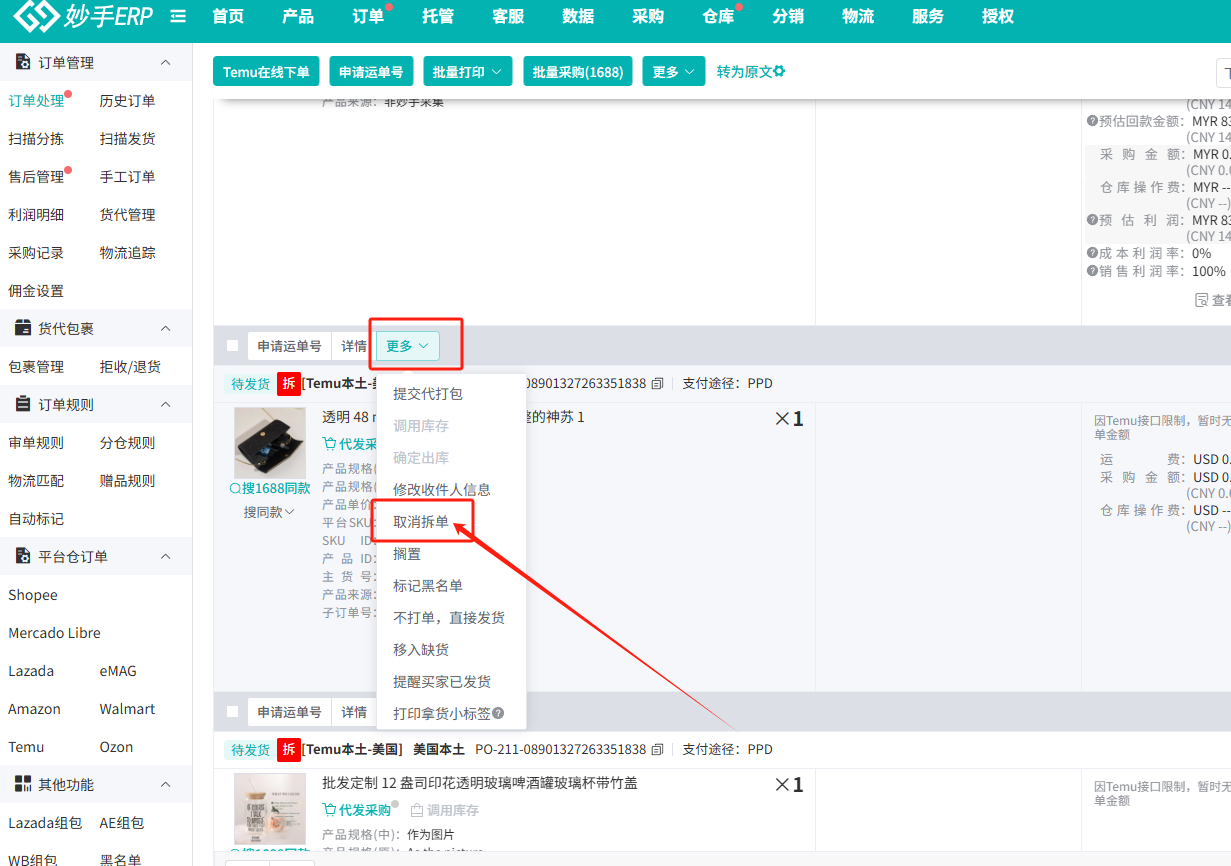Click the 妙手ERP logo

click(x=84, y=16)
